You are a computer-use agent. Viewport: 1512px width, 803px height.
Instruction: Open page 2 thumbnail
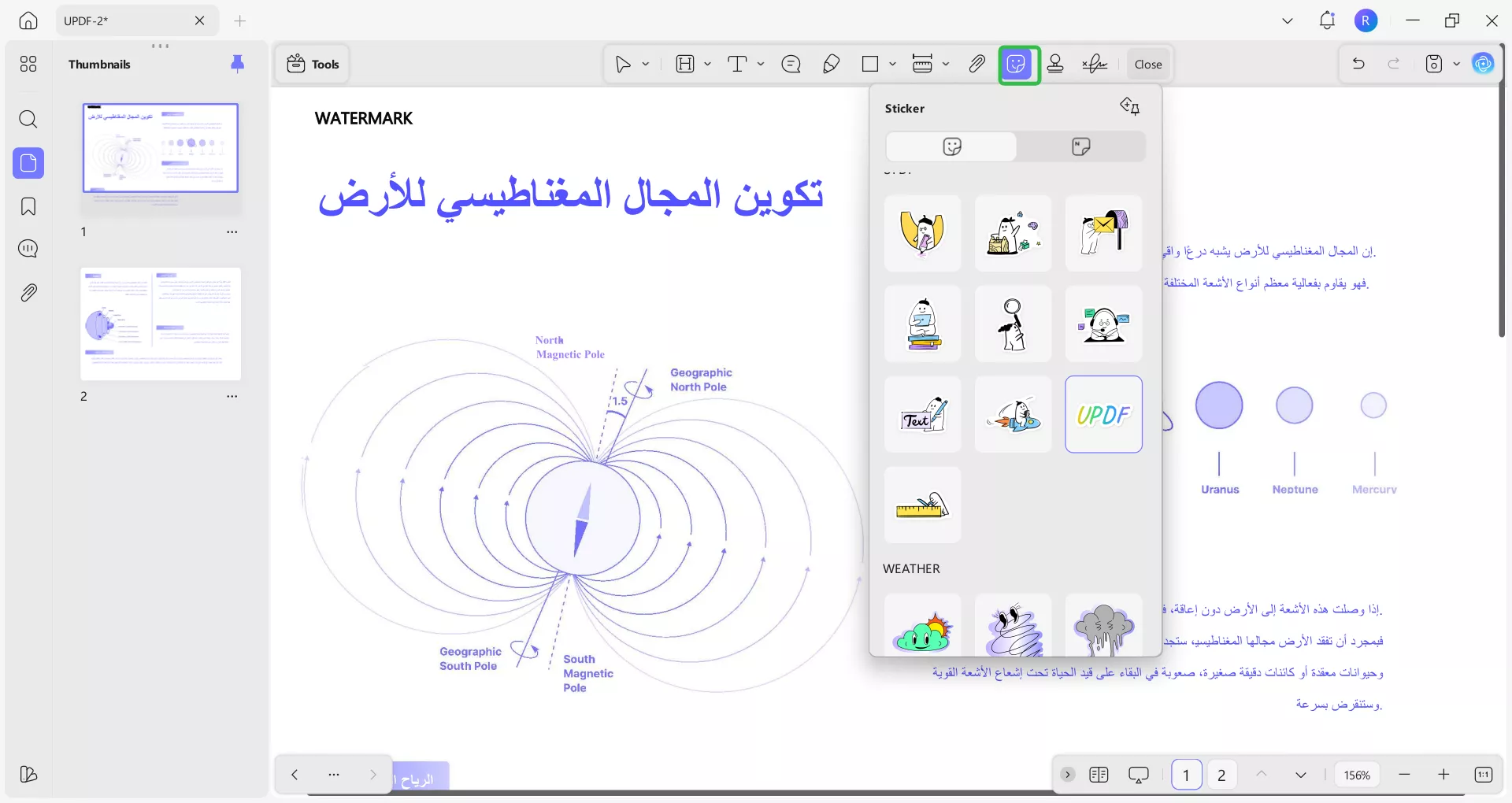pos(160,323)
